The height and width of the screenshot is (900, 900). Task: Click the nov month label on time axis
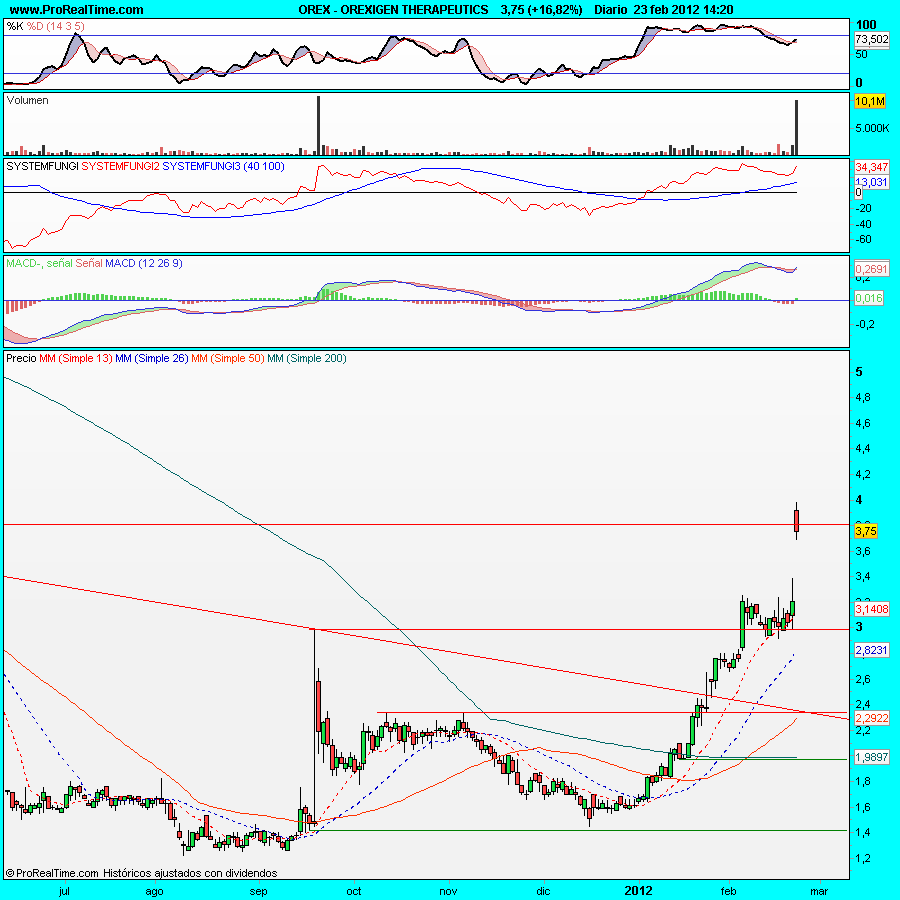click(x=448, y=891)
